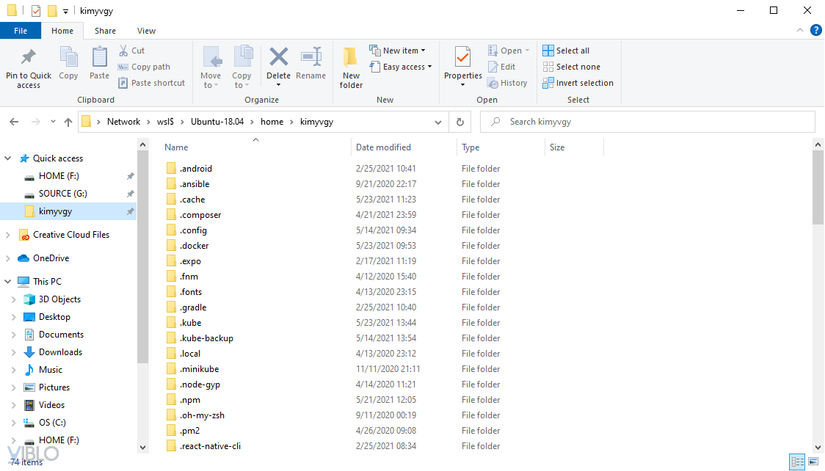Click the file list vertical scrollbar thumb
825x471 pixels.
(x=818, y=188)
